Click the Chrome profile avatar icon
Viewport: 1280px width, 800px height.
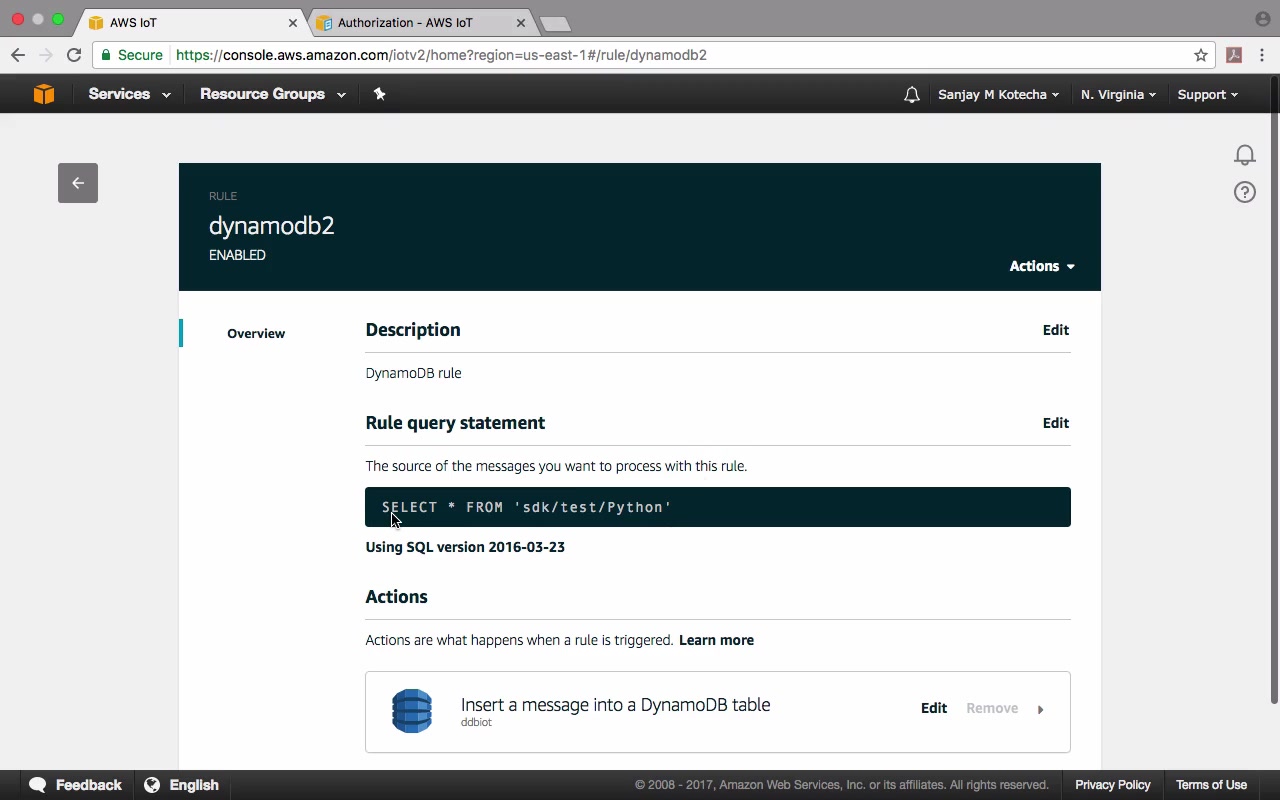pyautogui.click(x=1262, y=19)
